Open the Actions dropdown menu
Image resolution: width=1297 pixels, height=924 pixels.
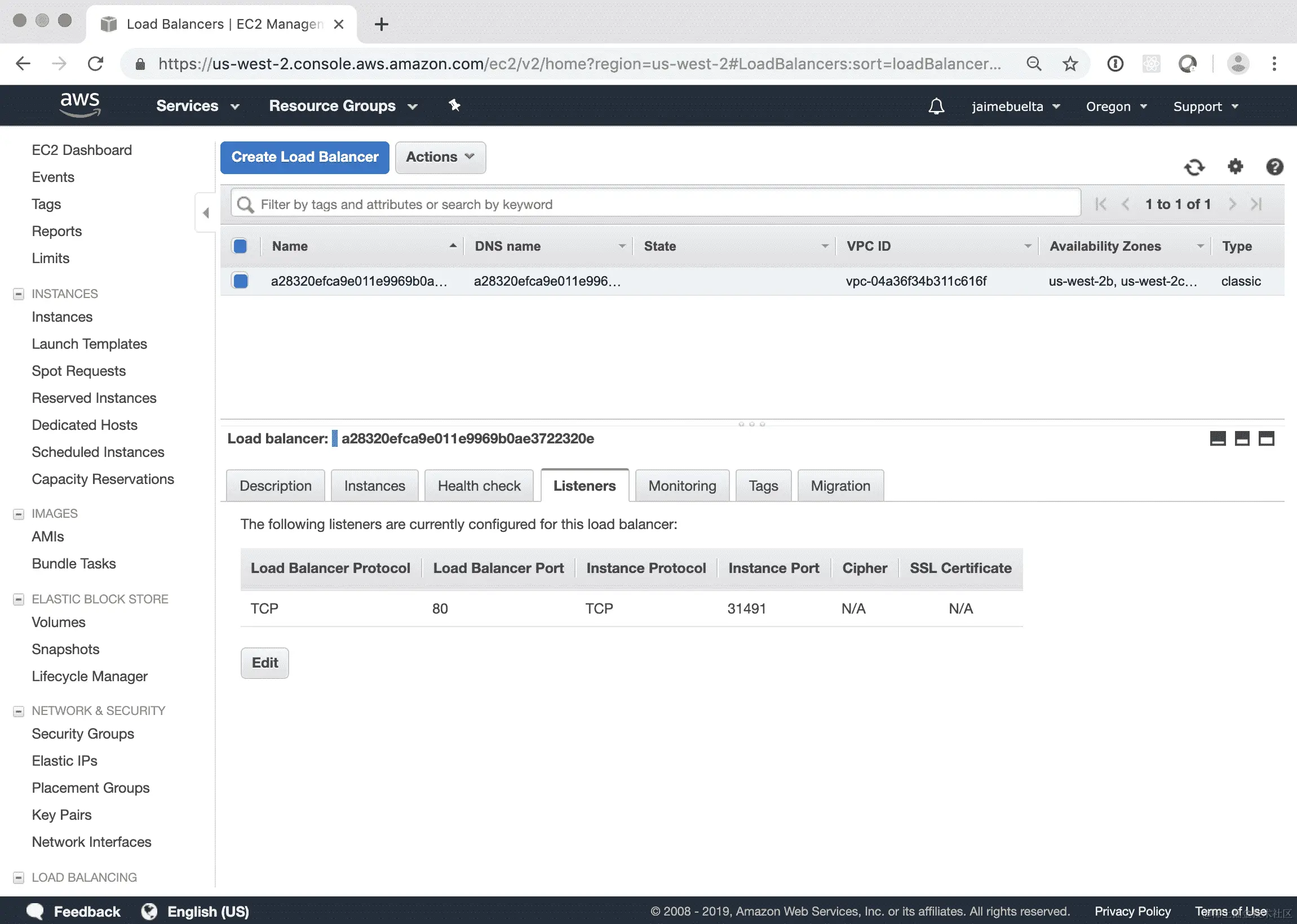pyautogui.click(x=440, y=158)
